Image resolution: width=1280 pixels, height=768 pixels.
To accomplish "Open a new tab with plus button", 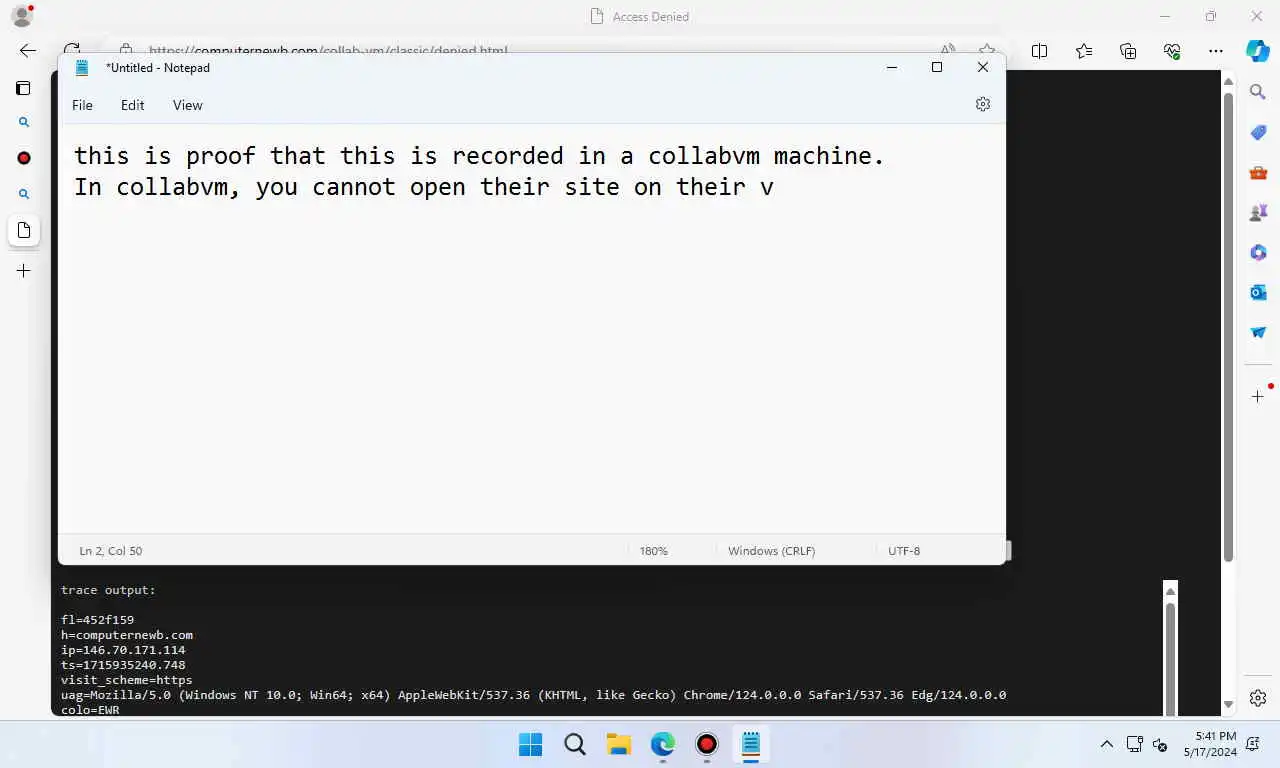I will pyautogui.click(x=24, y=271).
